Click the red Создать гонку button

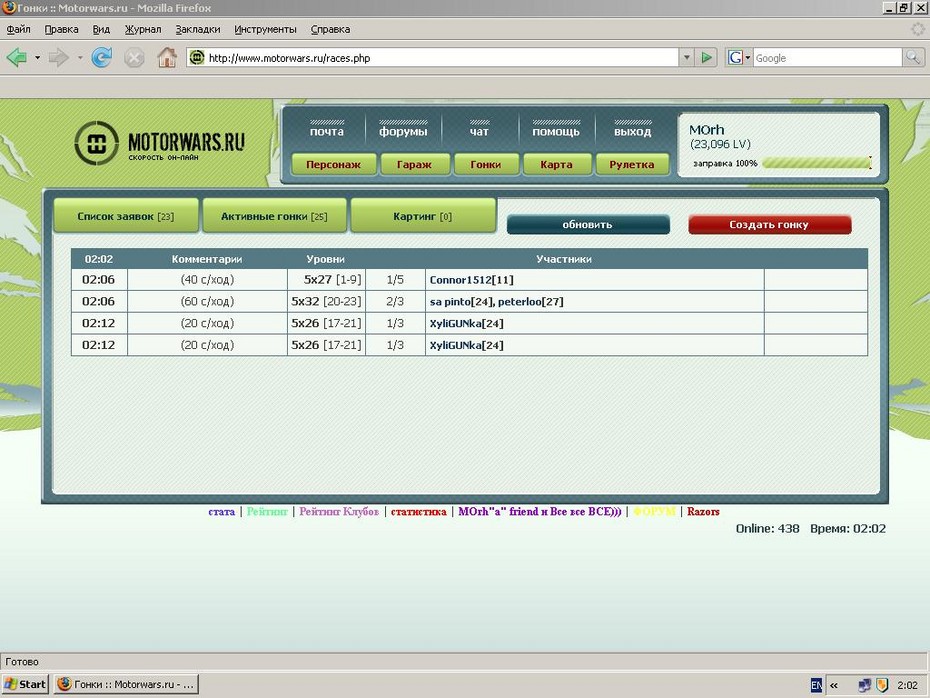(769, 225)
